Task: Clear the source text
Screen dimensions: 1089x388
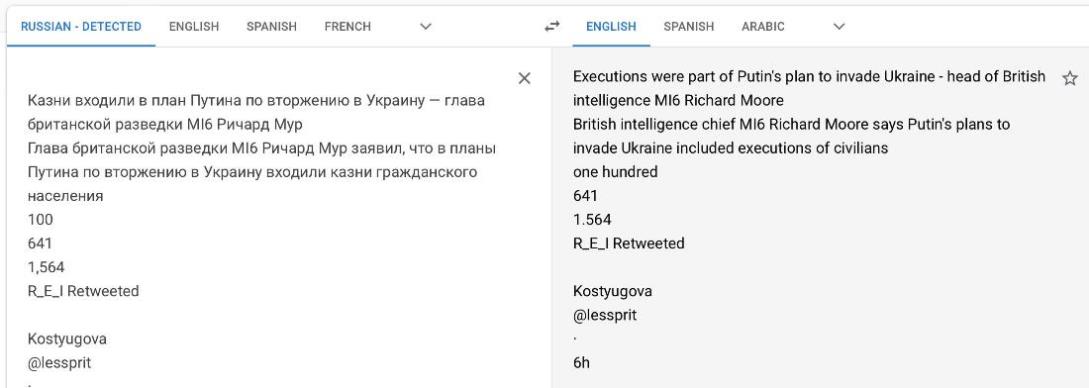Action: [524, 78]
